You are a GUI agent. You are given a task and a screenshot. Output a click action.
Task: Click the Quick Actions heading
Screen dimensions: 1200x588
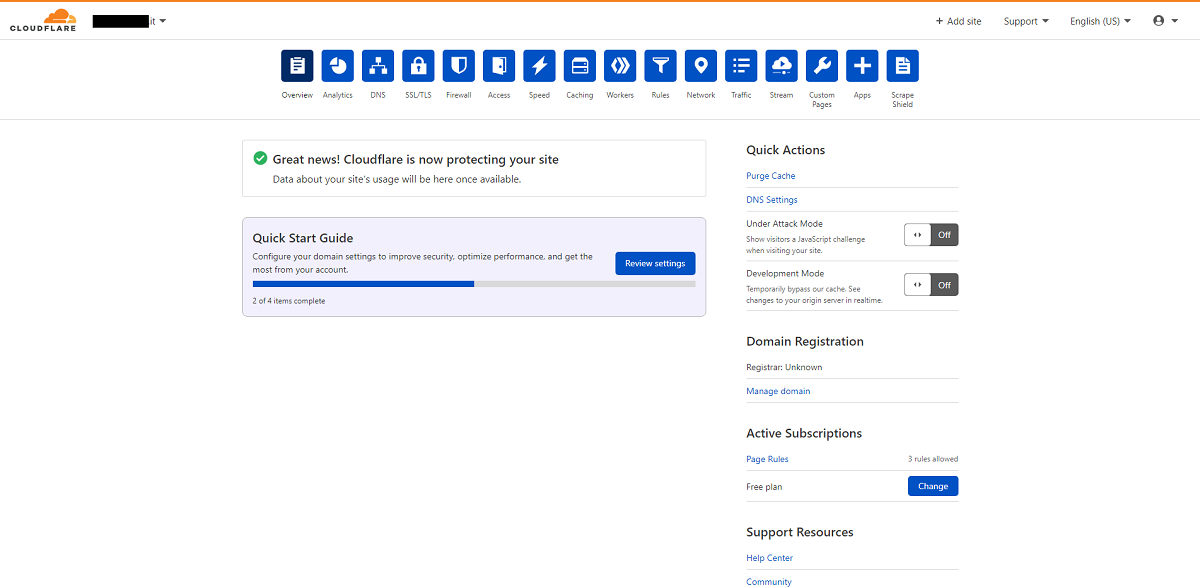(786, 150)
